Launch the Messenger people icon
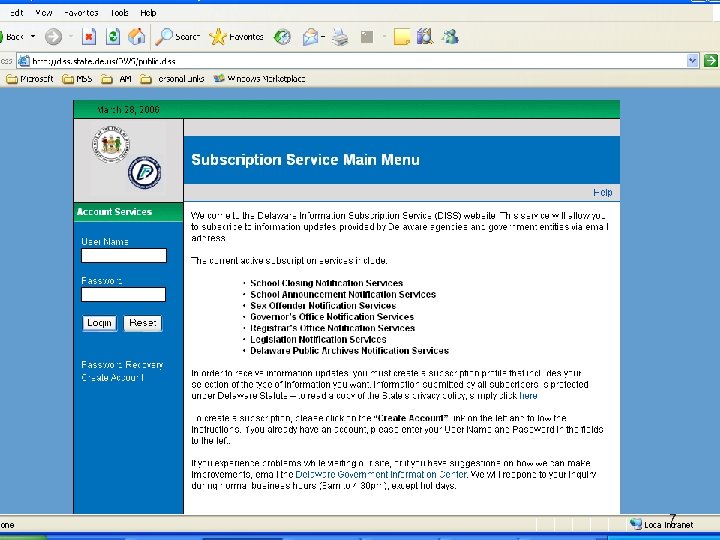 click(x=450, y=36)
